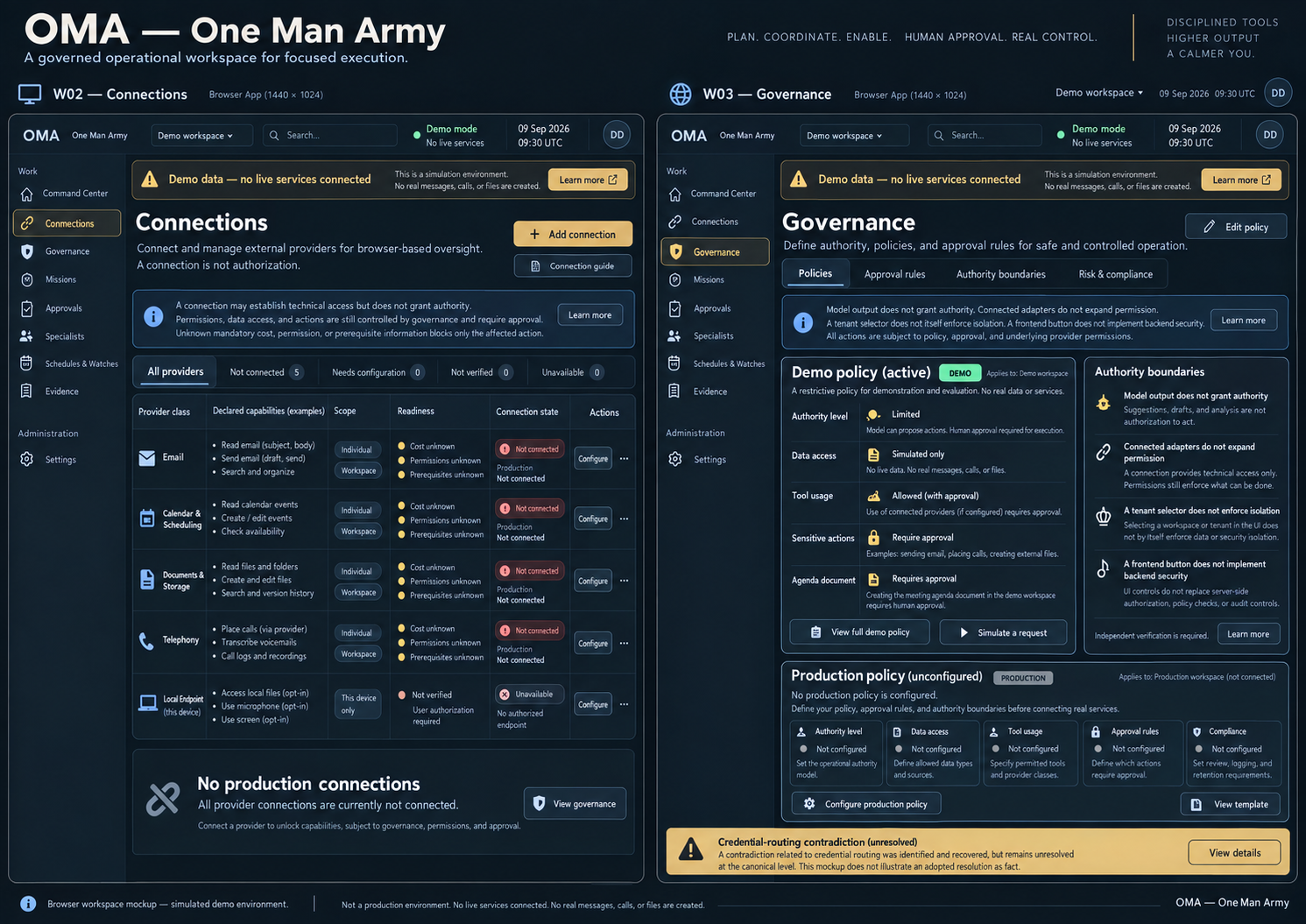Open Demo workspace dropdown in W02 window header
Screen dimensions: 1306x924
[x=201, y=136]
